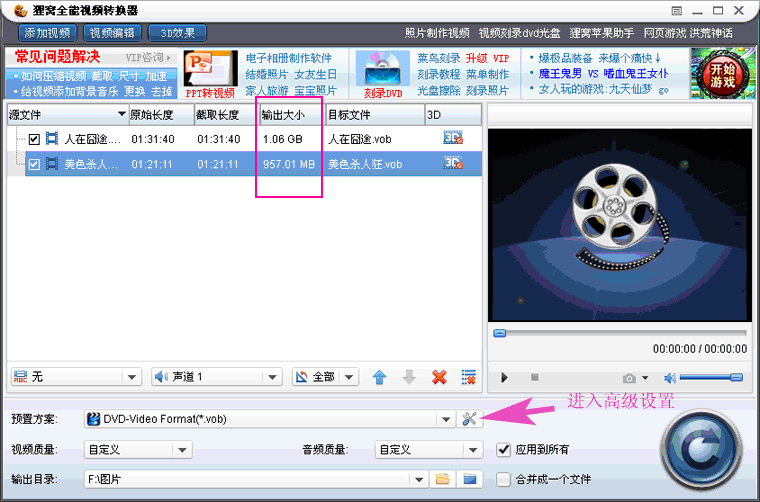
Task: Click the 开始游戏 round banner button
Action: pos(723,75)
